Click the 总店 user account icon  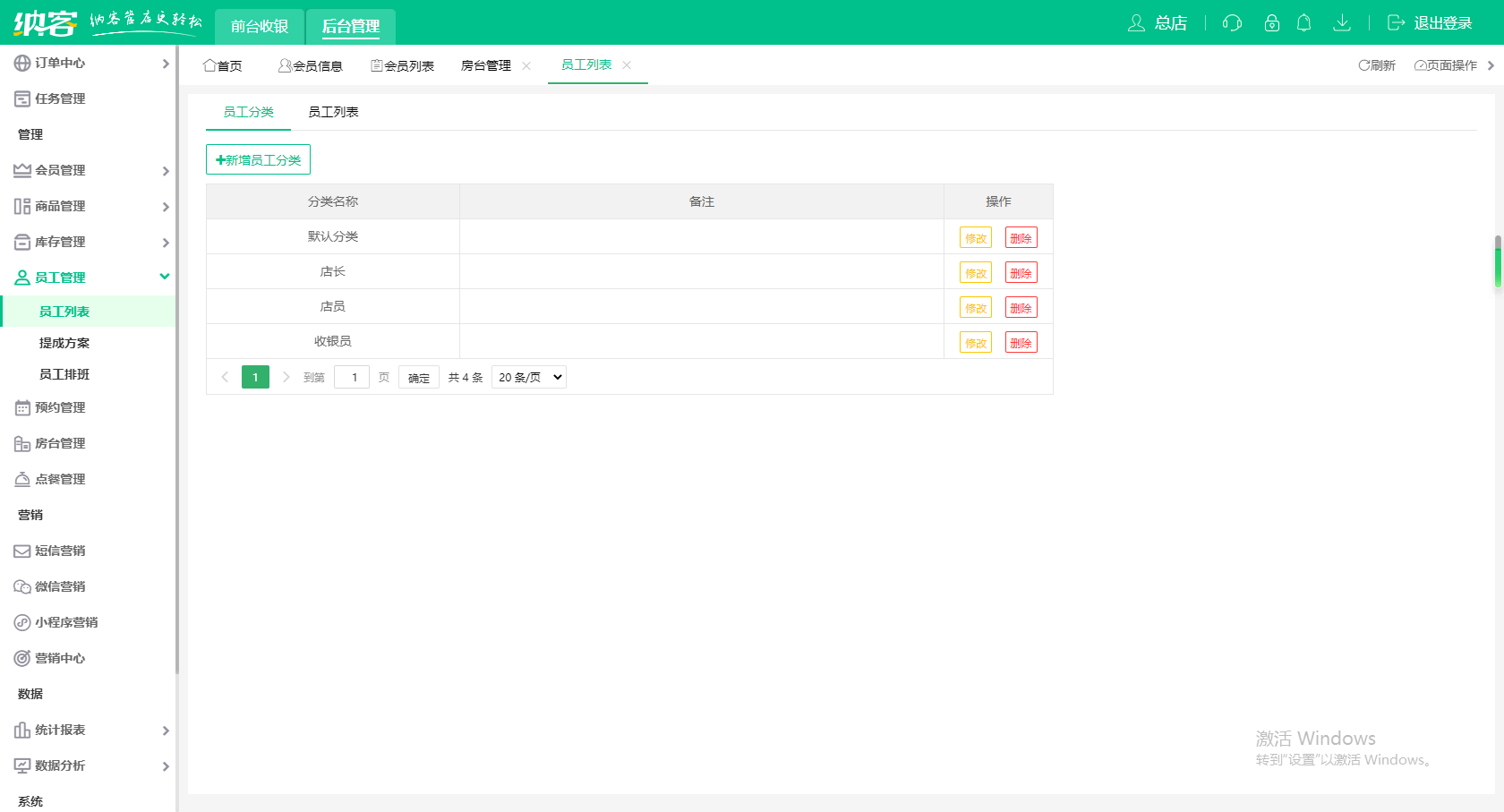point(1136,23)
